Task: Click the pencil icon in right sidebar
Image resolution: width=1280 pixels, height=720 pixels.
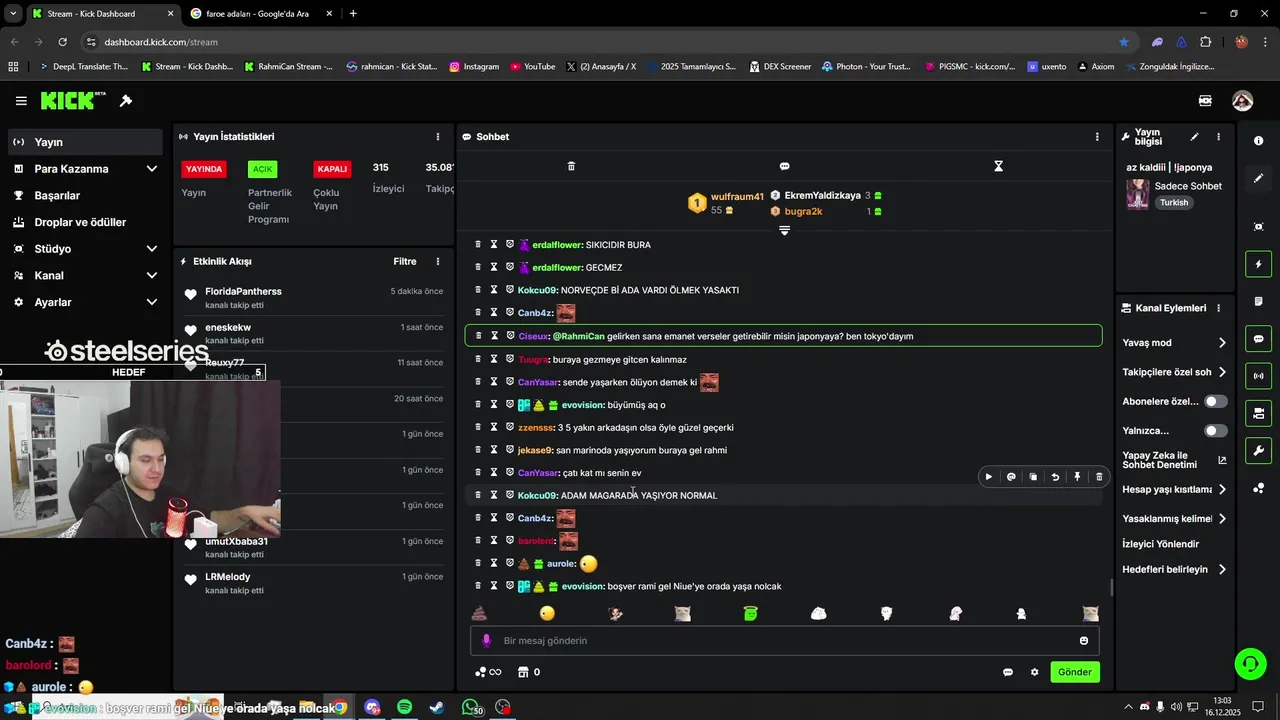Action: pyautogui.click(x=1258, y=178)
